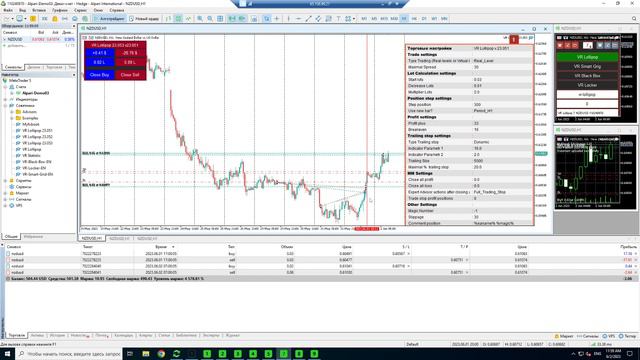This screenshot has width=640, height=360.
Task: Select the trendline drawing tool
Action: click(x=308, y=18)
